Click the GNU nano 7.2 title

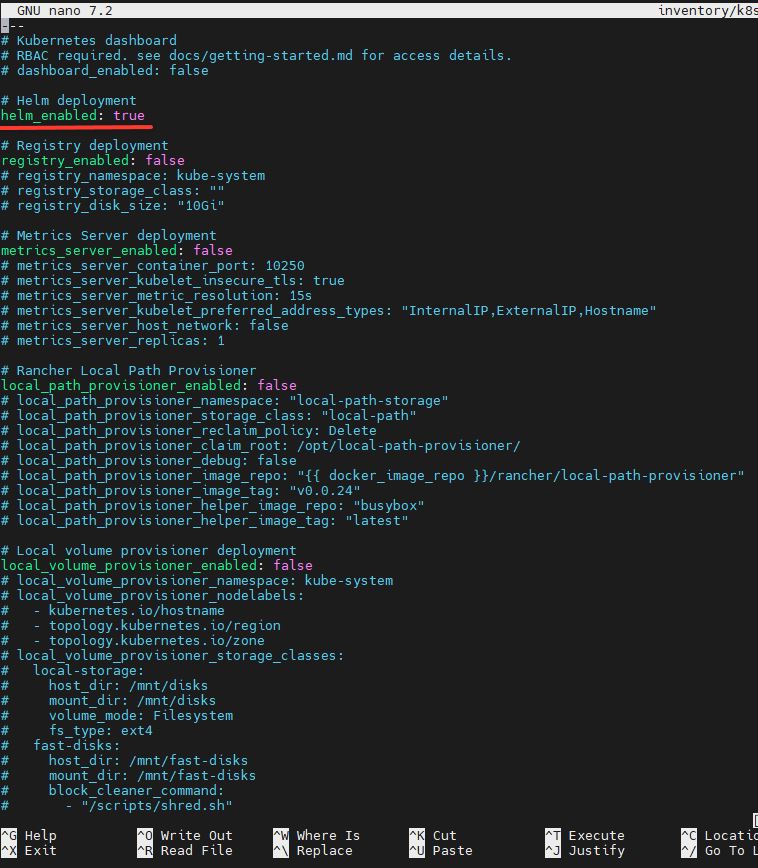pyautogui.click(x=65, y=11)
